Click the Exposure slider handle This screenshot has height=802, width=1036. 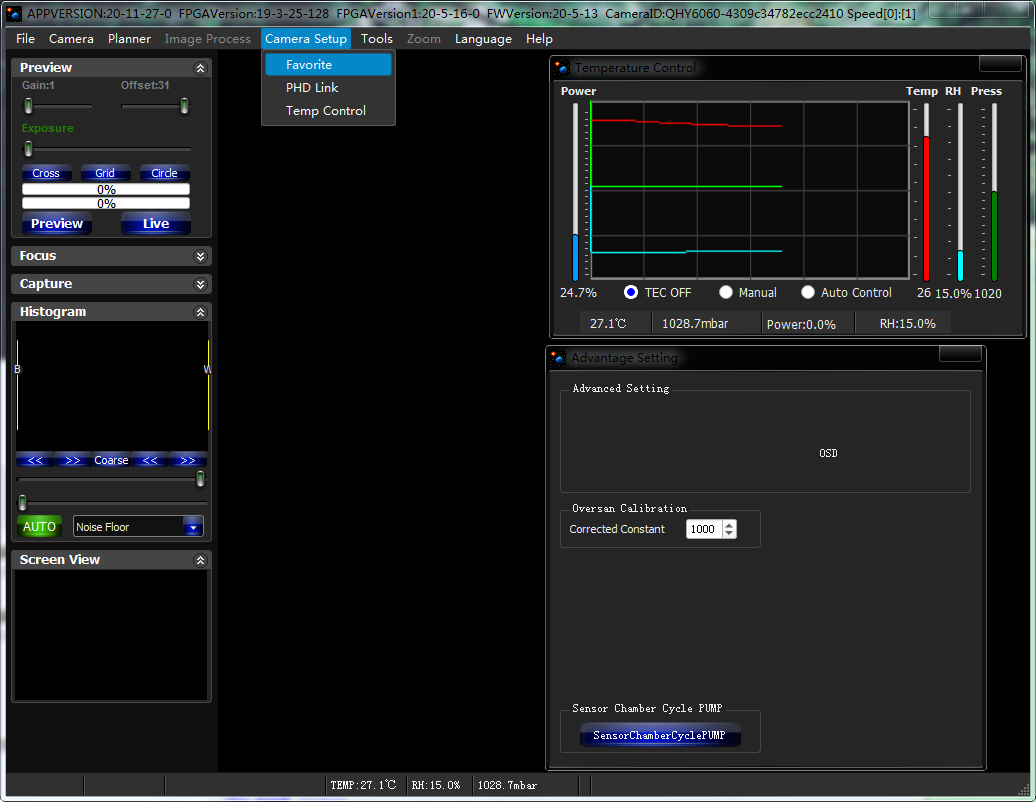28,149
